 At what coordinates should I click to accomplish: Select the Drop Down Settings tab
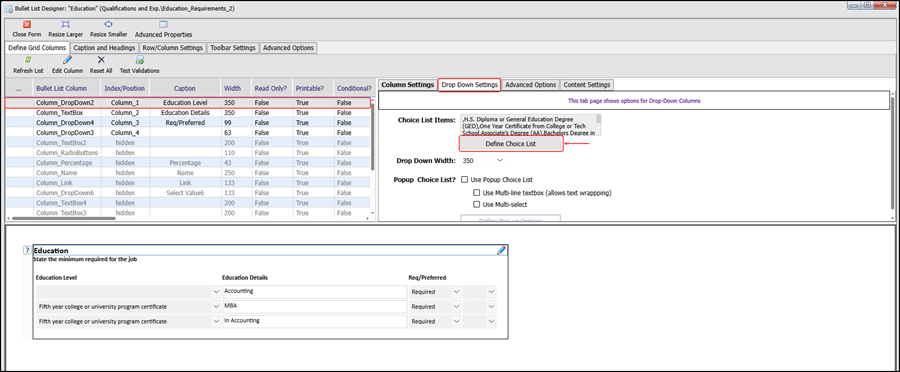point(470,84)
